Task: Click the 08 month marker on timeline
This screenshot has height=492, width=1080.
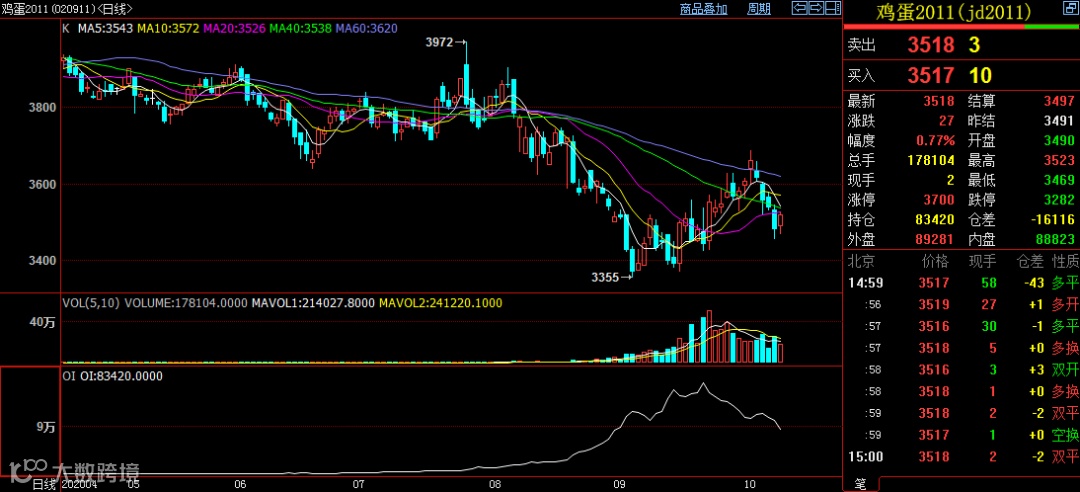Action: click(x=494, y=484)
